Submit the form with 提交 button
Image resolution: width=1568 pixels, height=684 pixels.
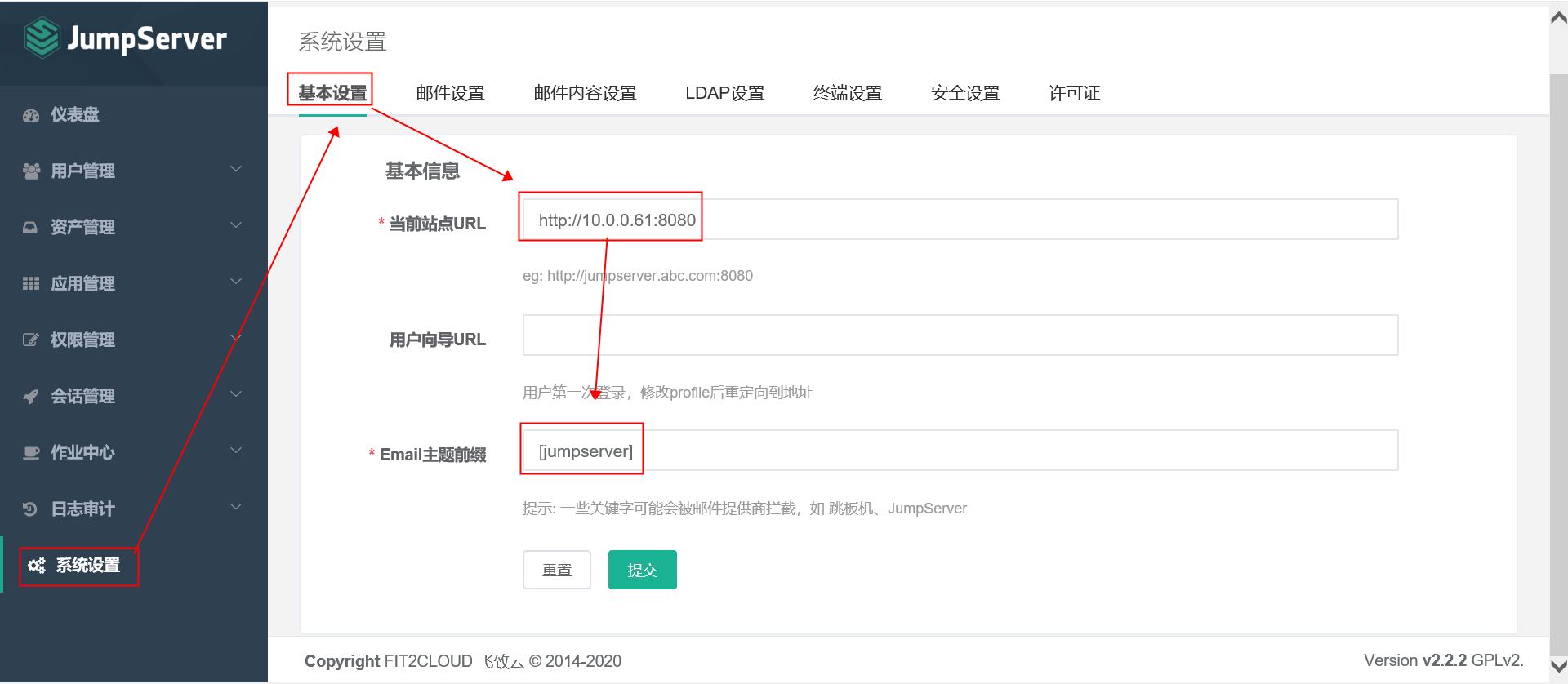click(x=643, y=570)
